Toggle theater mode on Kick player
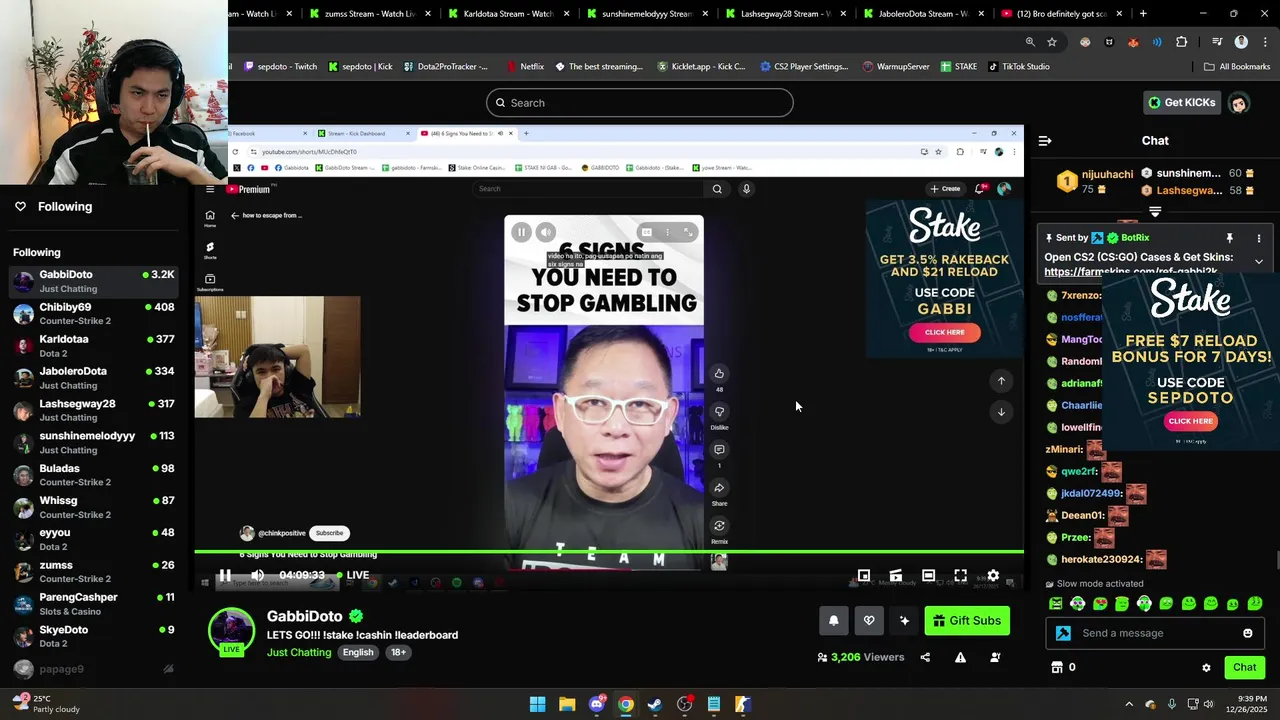Image resolution: width=1280 pixels, height=720 pixels. point(928,575)
